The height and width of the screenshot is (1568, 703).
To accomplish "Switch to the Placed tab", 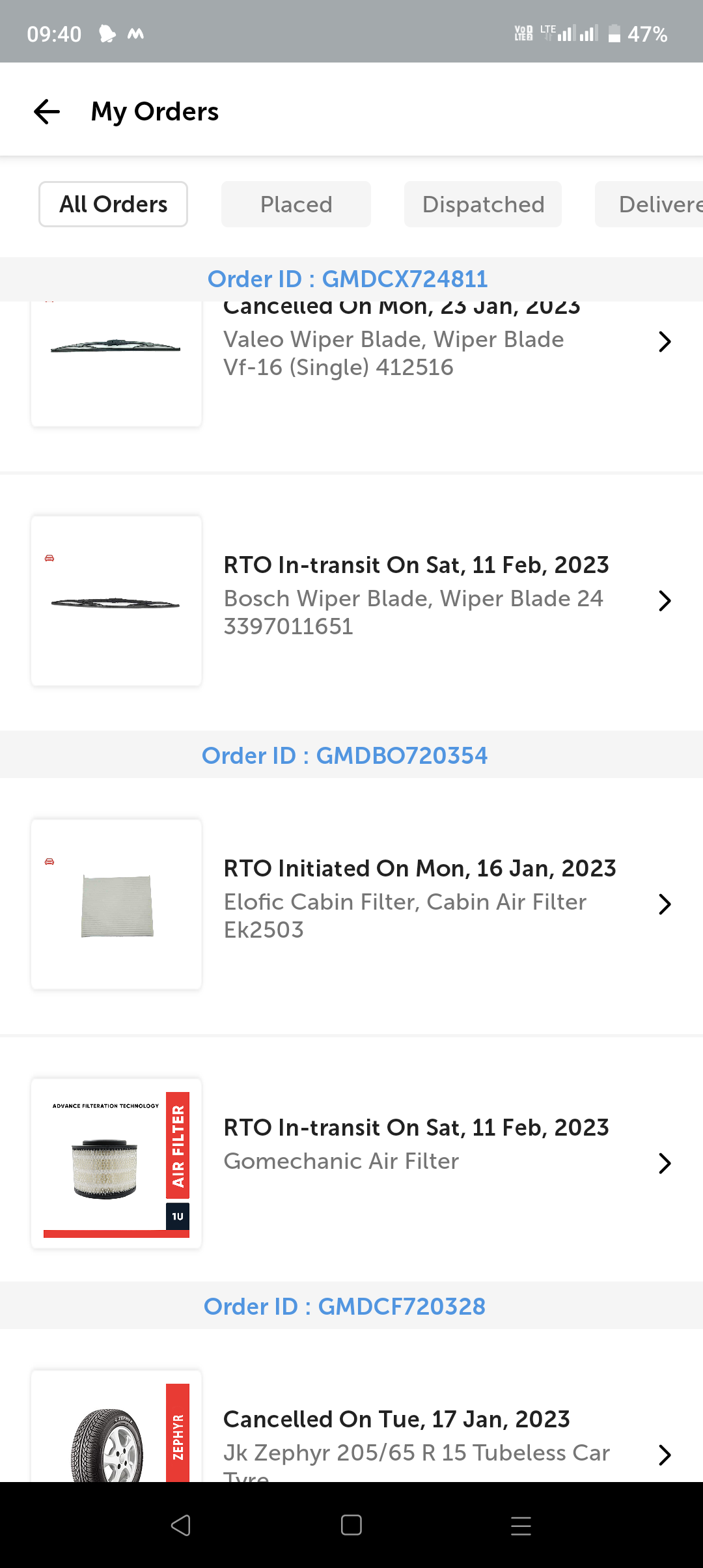I will coord(296,204).
